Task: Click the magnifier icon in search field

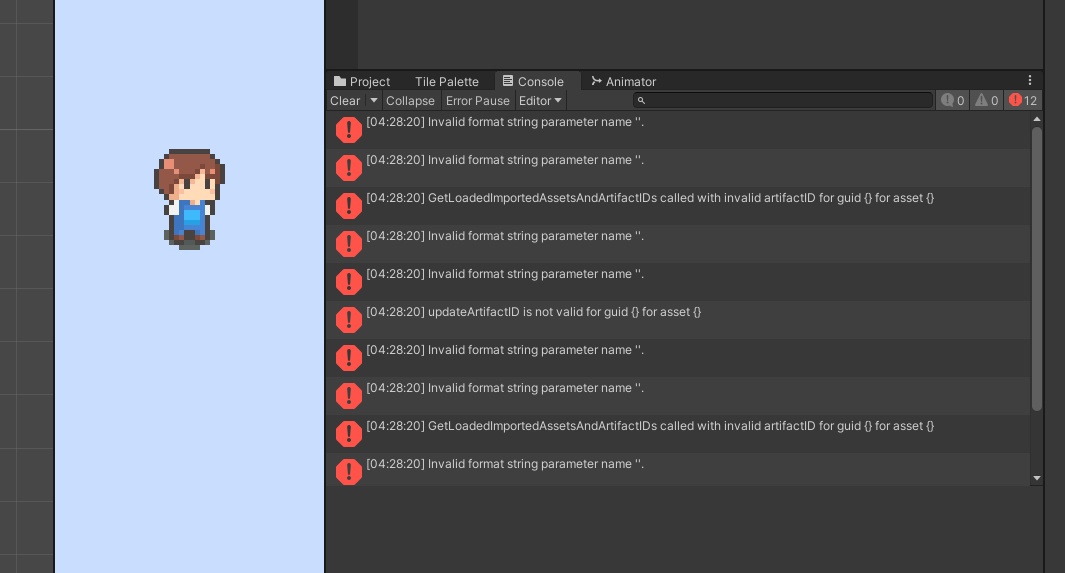Action: click(x=641, y=100)
